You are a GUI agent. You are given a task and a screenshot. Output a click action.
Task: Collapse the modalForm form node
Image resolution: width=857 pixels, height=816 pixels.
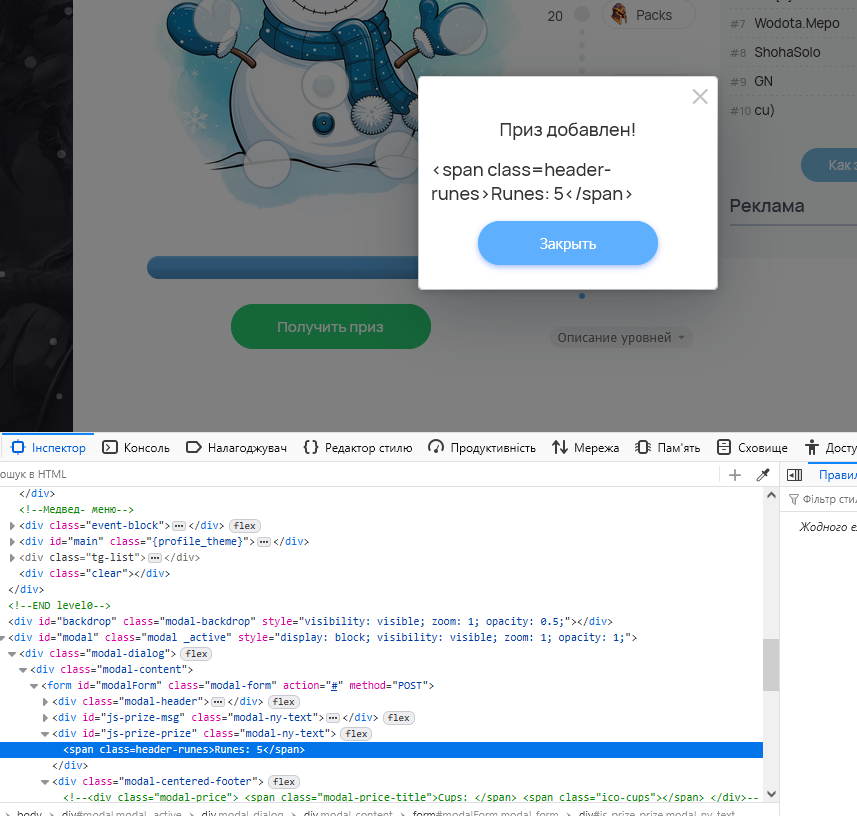point(34,685)
